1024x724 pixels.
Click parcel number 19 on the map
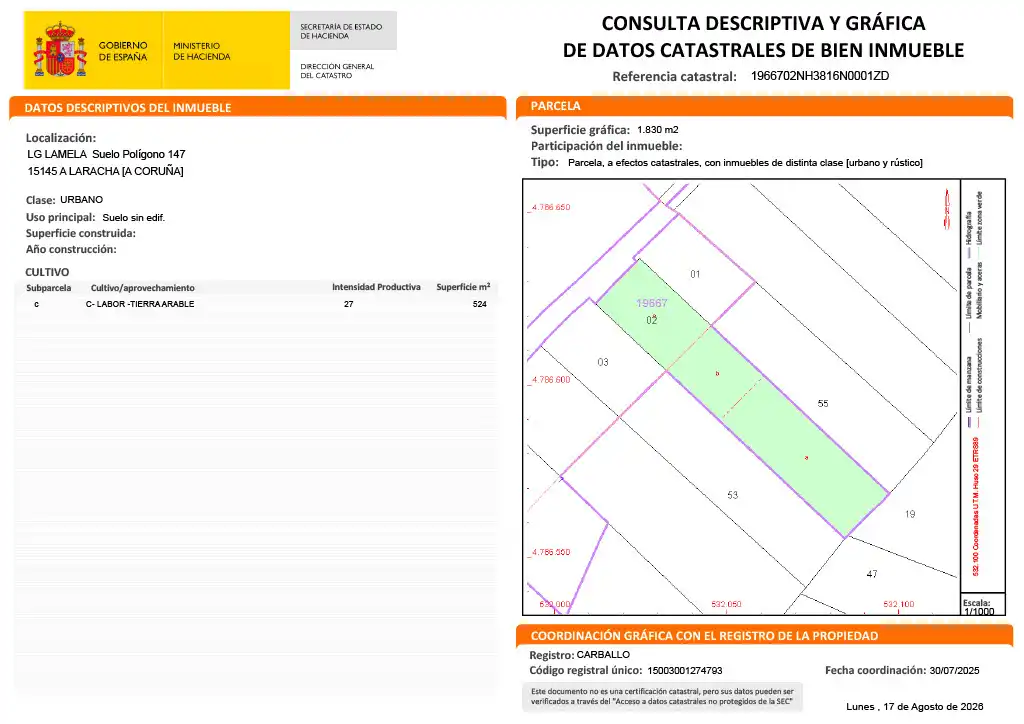click(910, 514)
